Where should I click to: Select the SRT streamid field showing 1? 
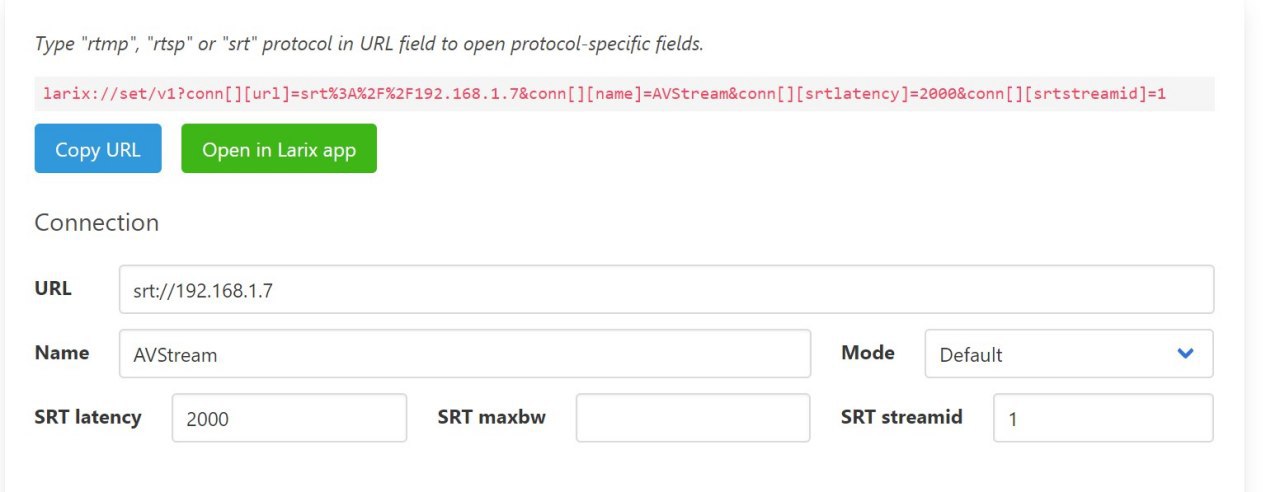pos(1102,418)
